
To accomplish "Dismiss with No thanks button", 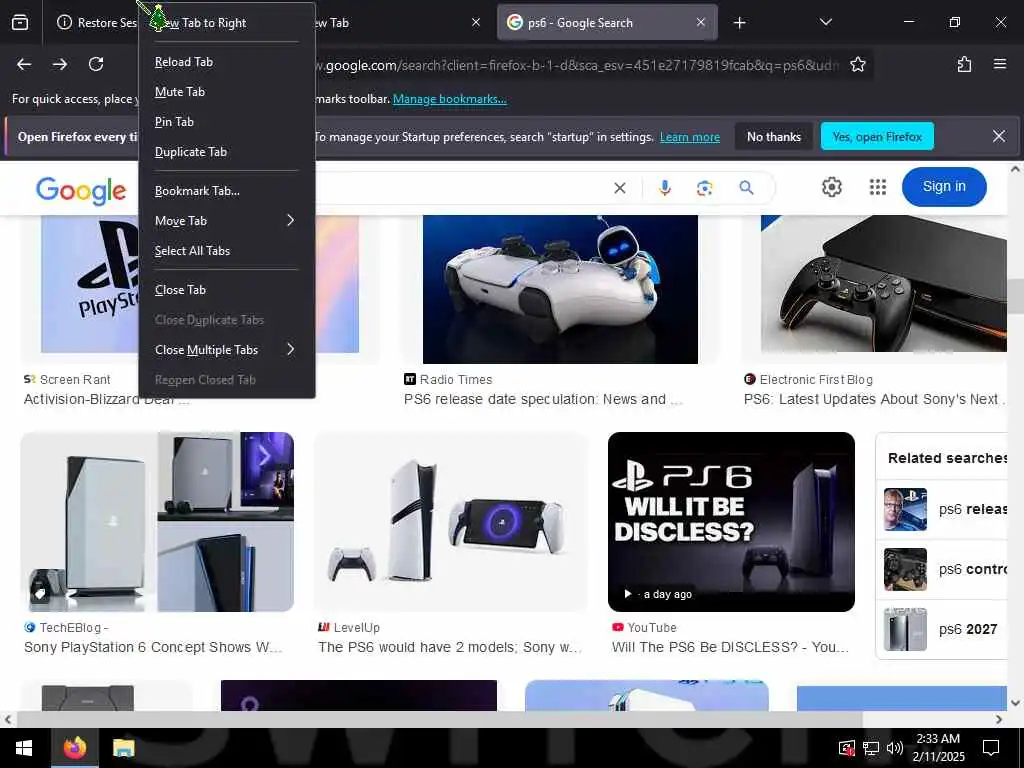I will 773,136.
